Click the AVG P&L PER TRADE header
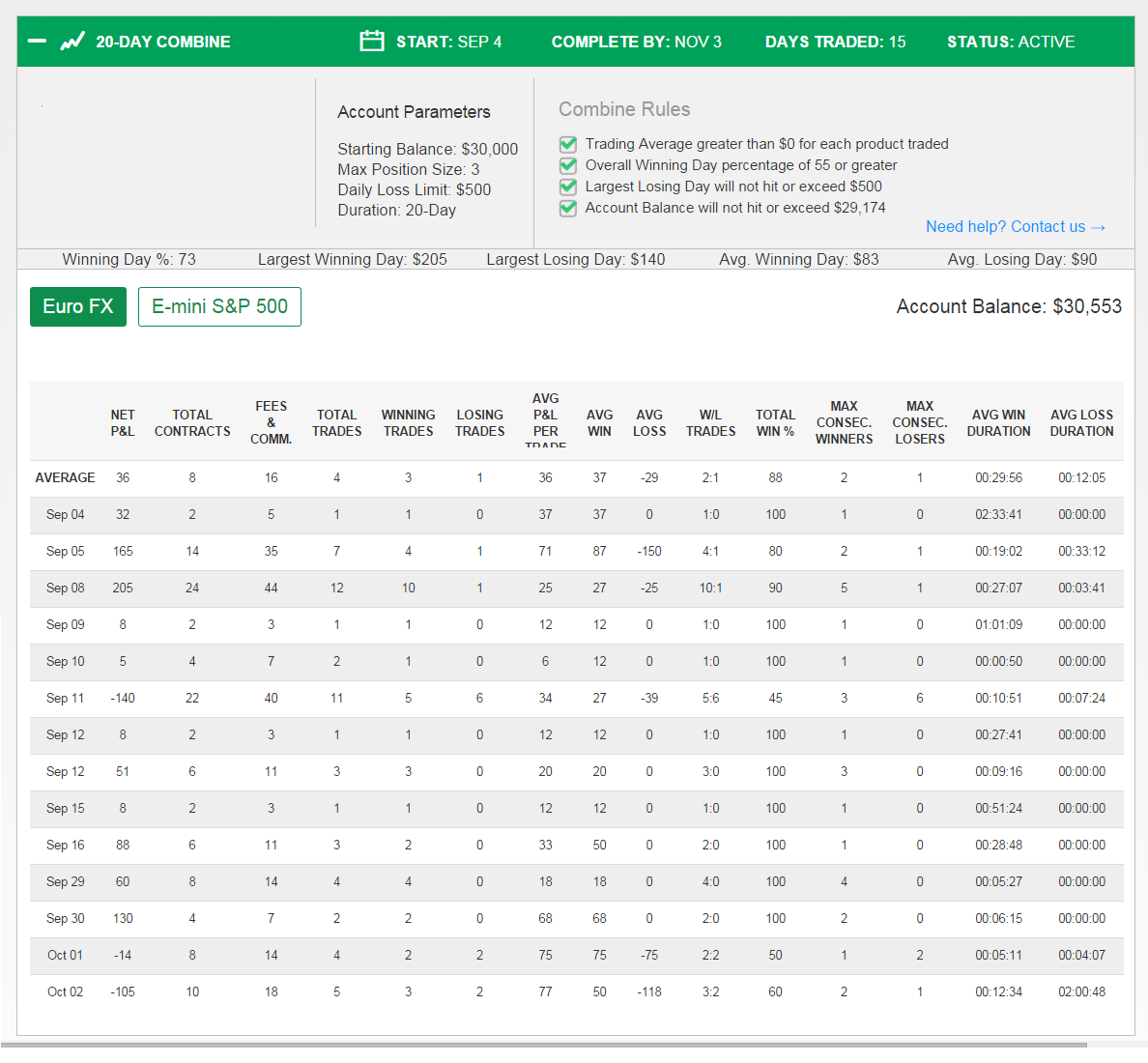Screen dimensions: 1148x1063 coord(545,421)
